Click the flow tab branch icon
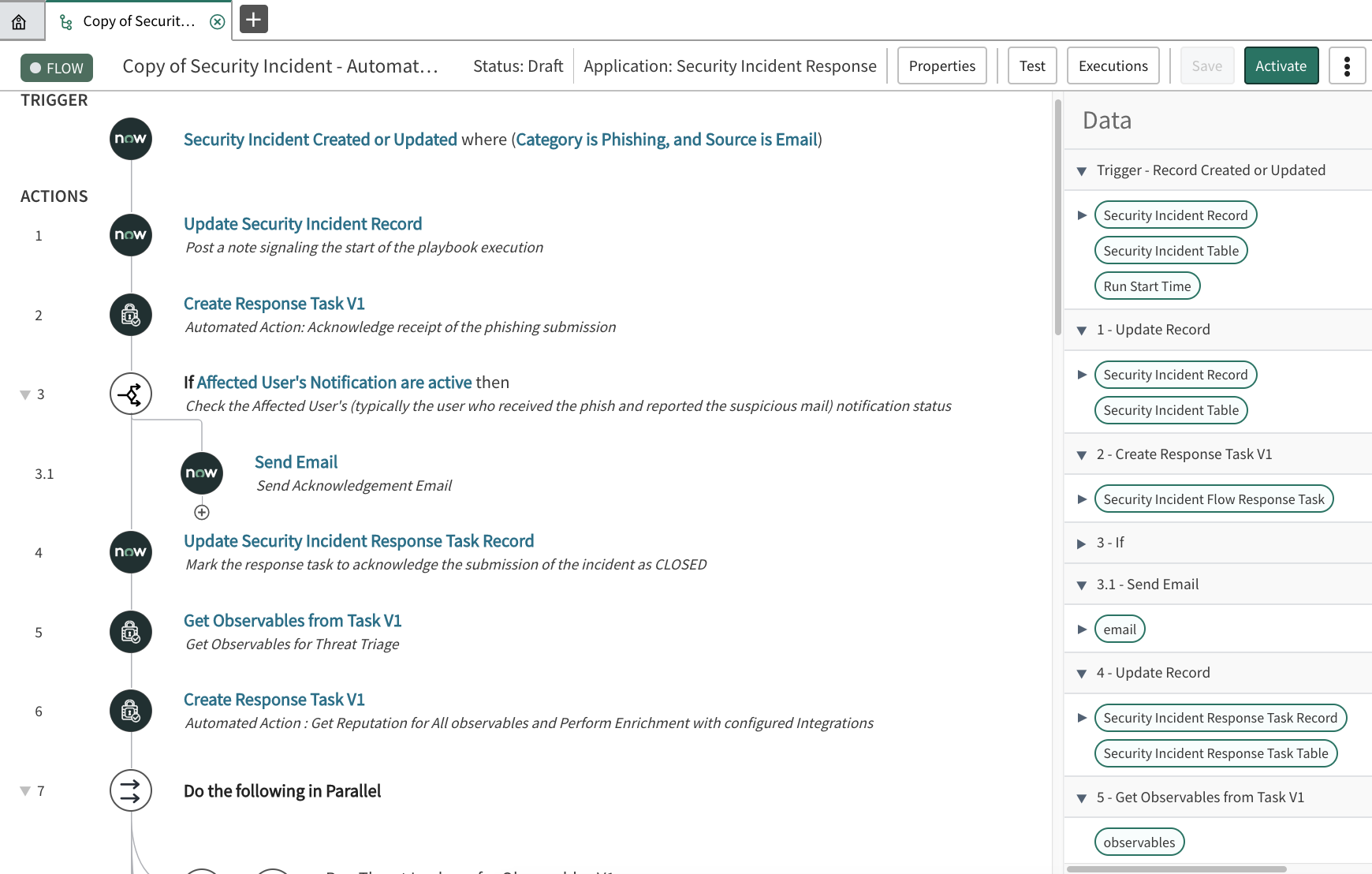This screenshot has height=874, width=1372. [66, 22]
